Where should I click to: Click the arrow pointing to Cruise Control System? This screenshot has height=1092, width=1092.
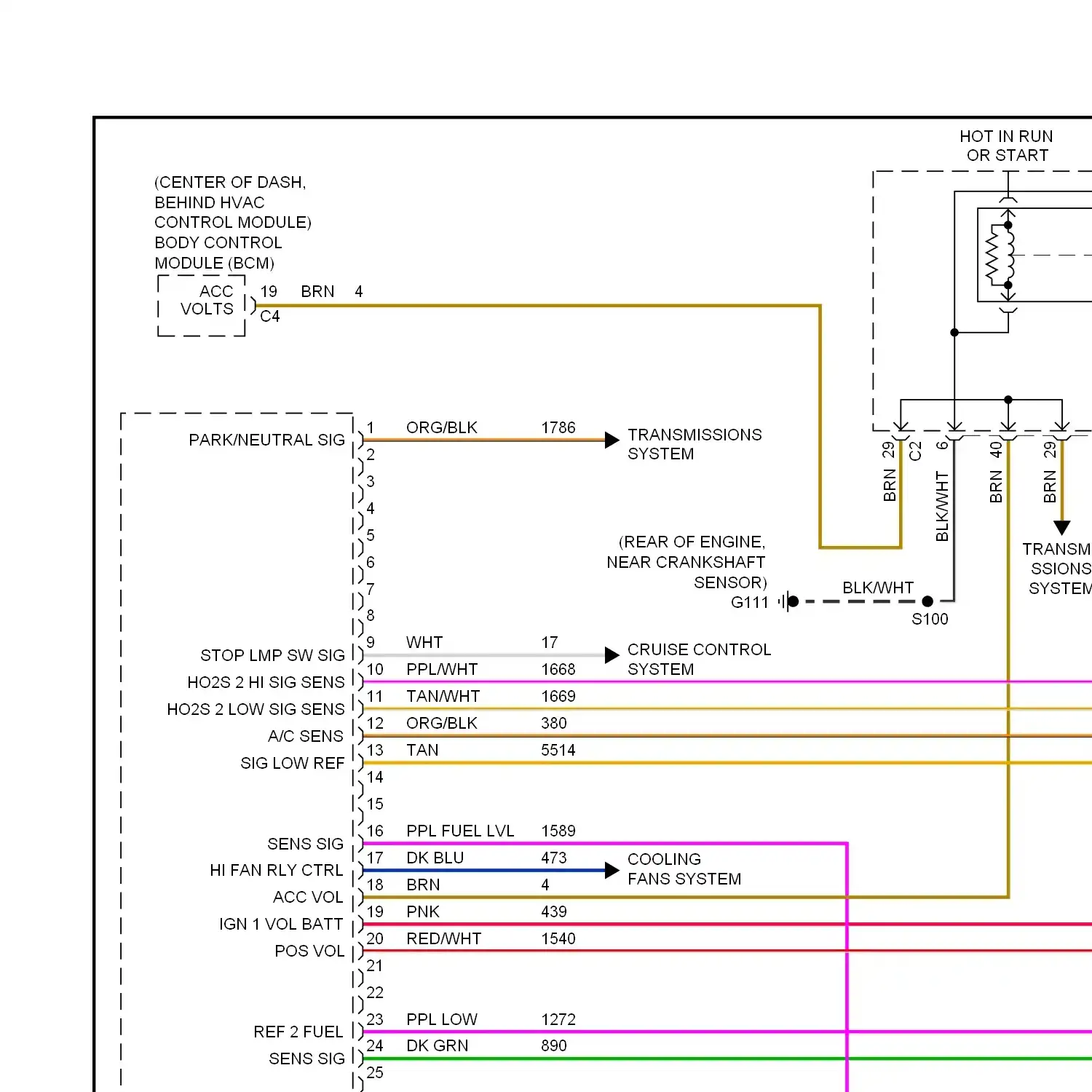point(612,655)
